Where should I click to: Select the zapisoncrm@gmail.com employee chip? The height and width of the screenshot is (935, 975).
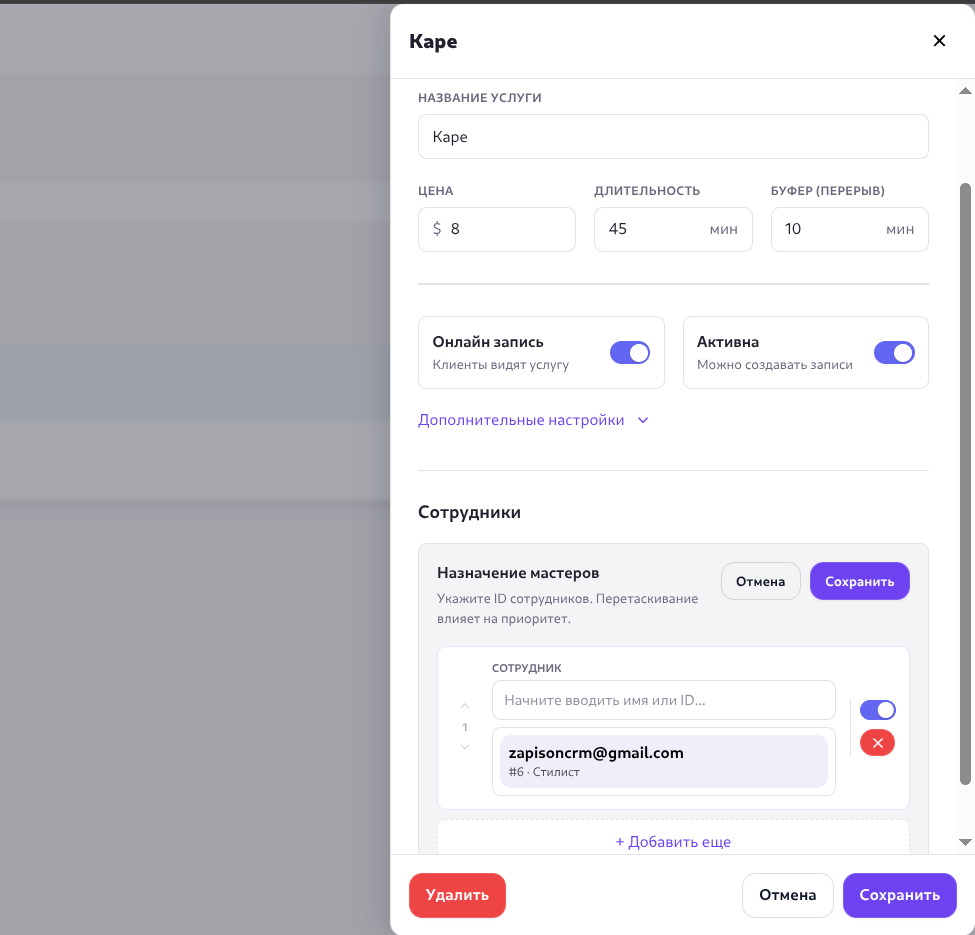pos(663,761)
